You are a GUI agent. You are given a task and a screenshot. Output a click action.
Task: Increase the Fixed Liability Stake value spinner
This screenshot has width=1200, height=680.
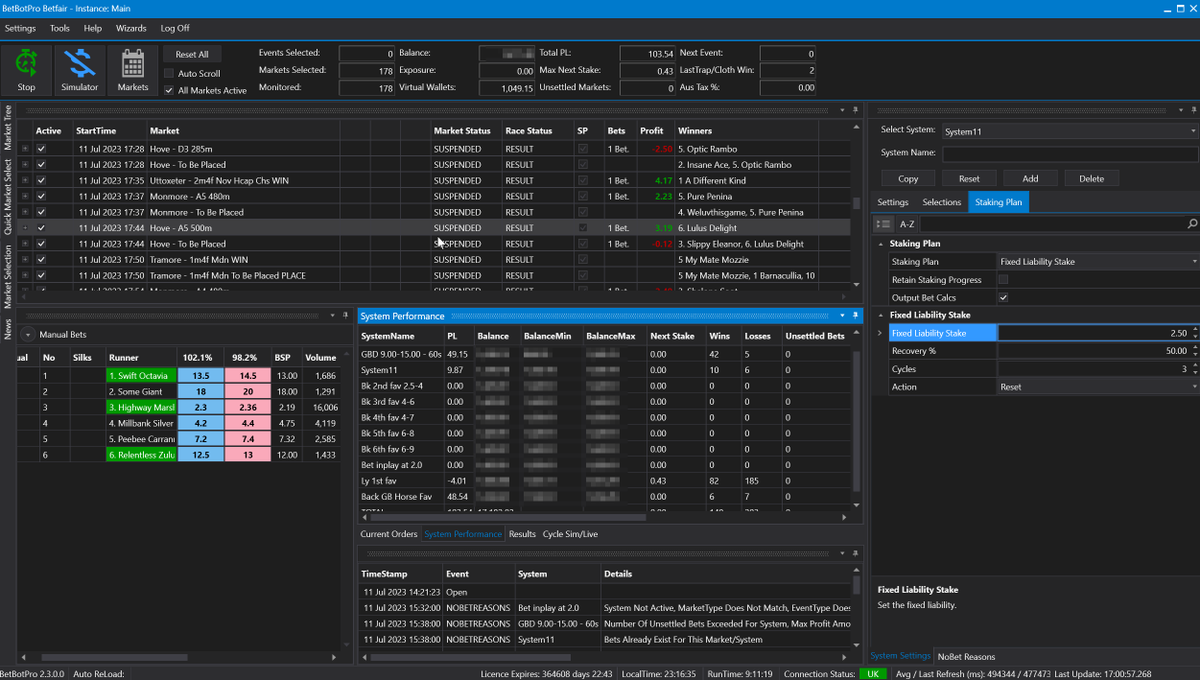(x=1194, y=330)
